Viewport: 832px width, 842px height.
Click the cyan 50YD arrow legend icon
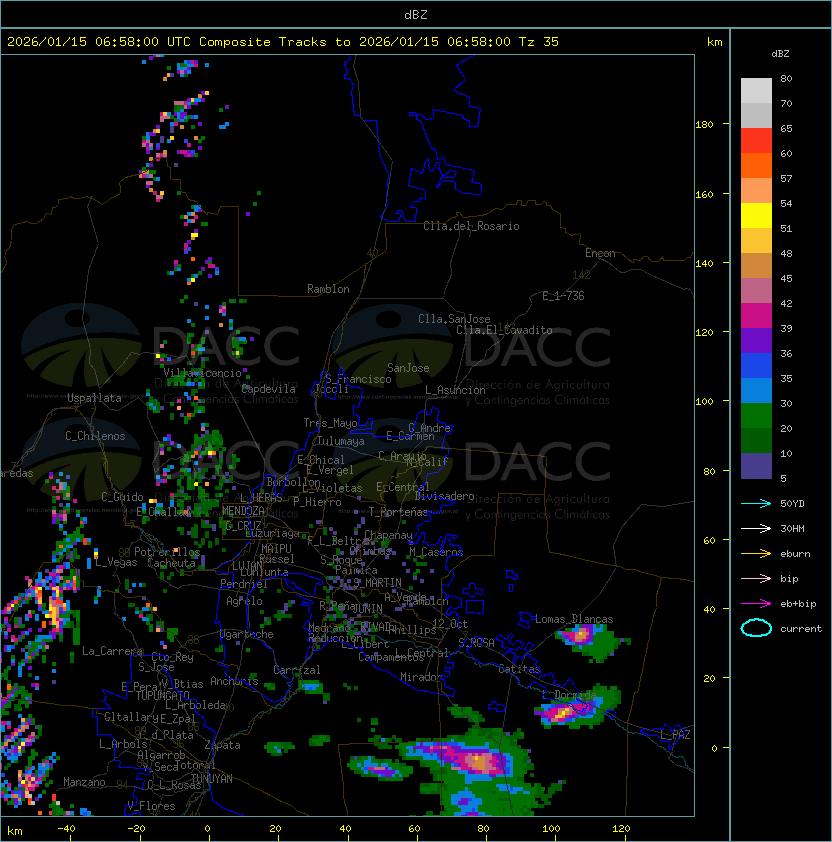click(756, 504)
